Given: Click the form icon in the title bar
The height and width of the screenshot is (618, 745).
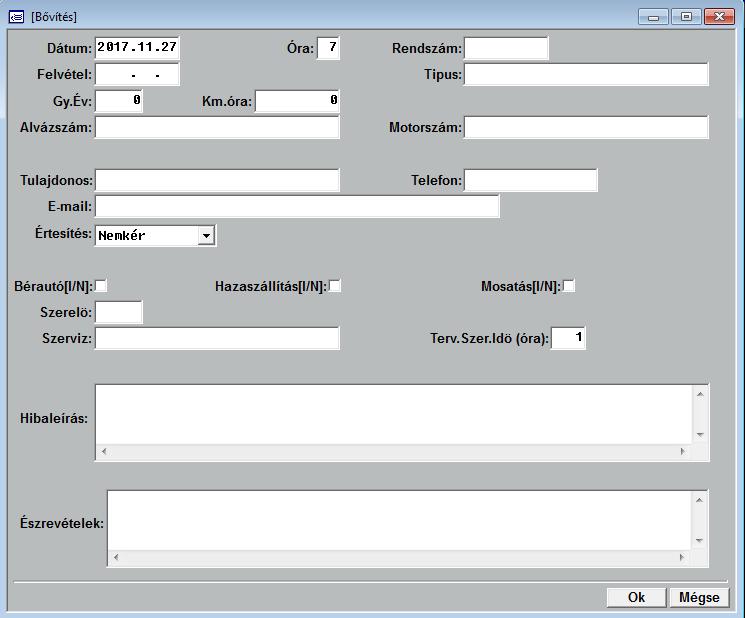Looking at the screenshot, I should tap(16, 17).
